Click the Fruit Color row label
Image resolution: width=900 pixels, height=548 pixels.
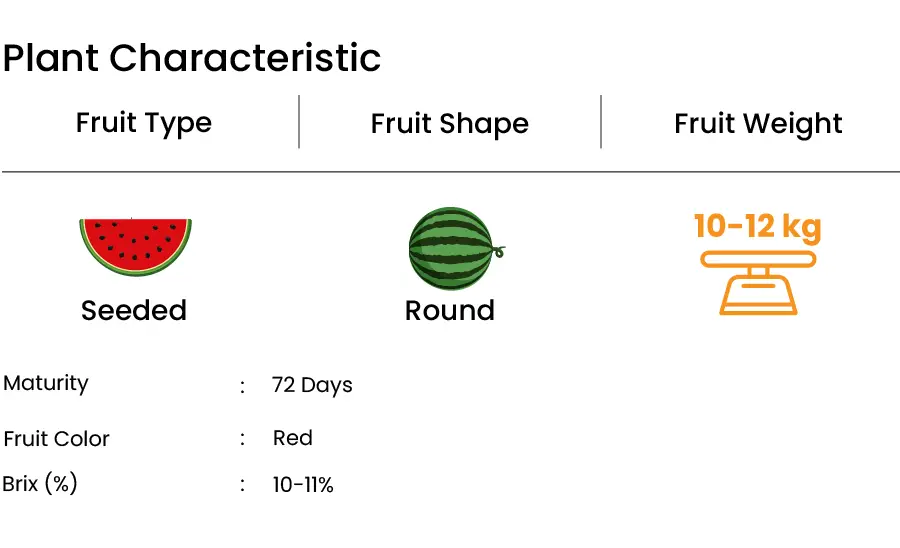coord(56,439)
